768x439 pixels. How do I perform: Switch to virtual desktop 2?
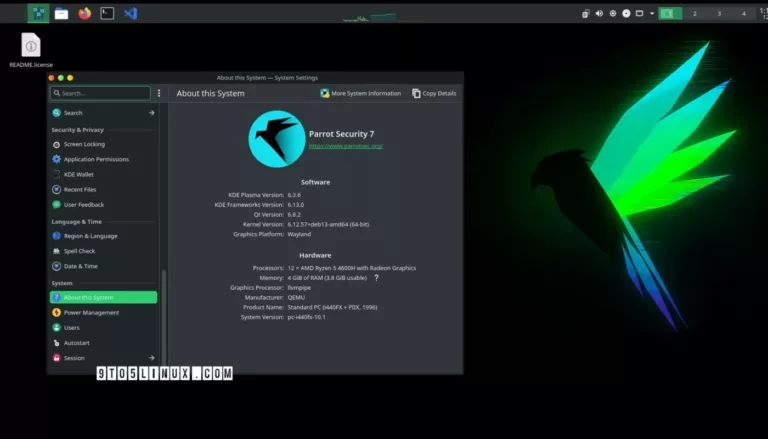click(x=695, y=13)
